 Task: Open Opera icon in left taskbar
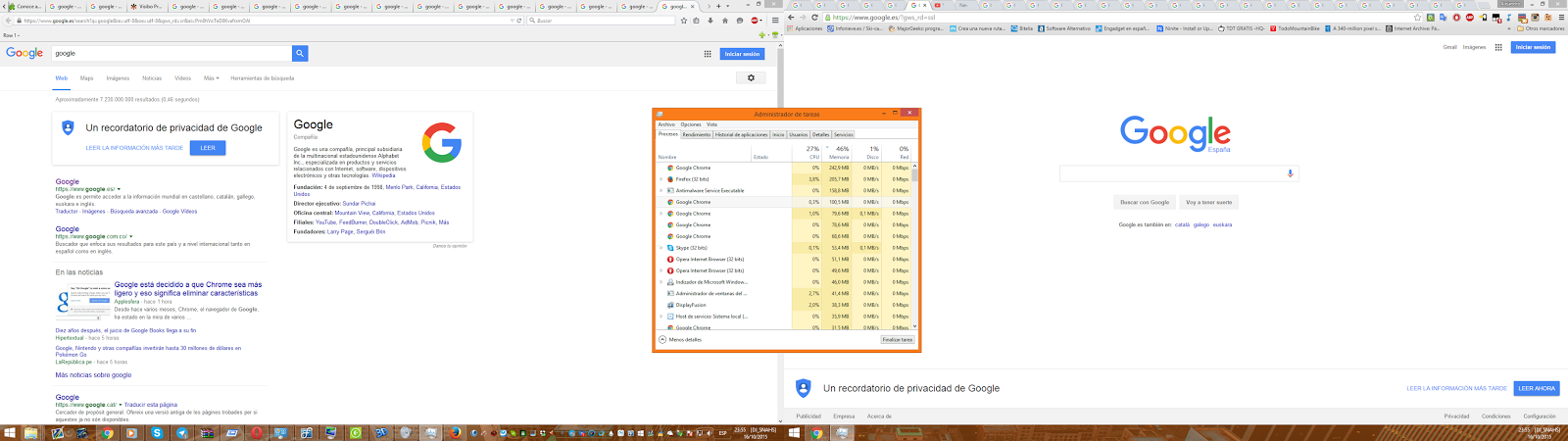click(x=256, y=432)
